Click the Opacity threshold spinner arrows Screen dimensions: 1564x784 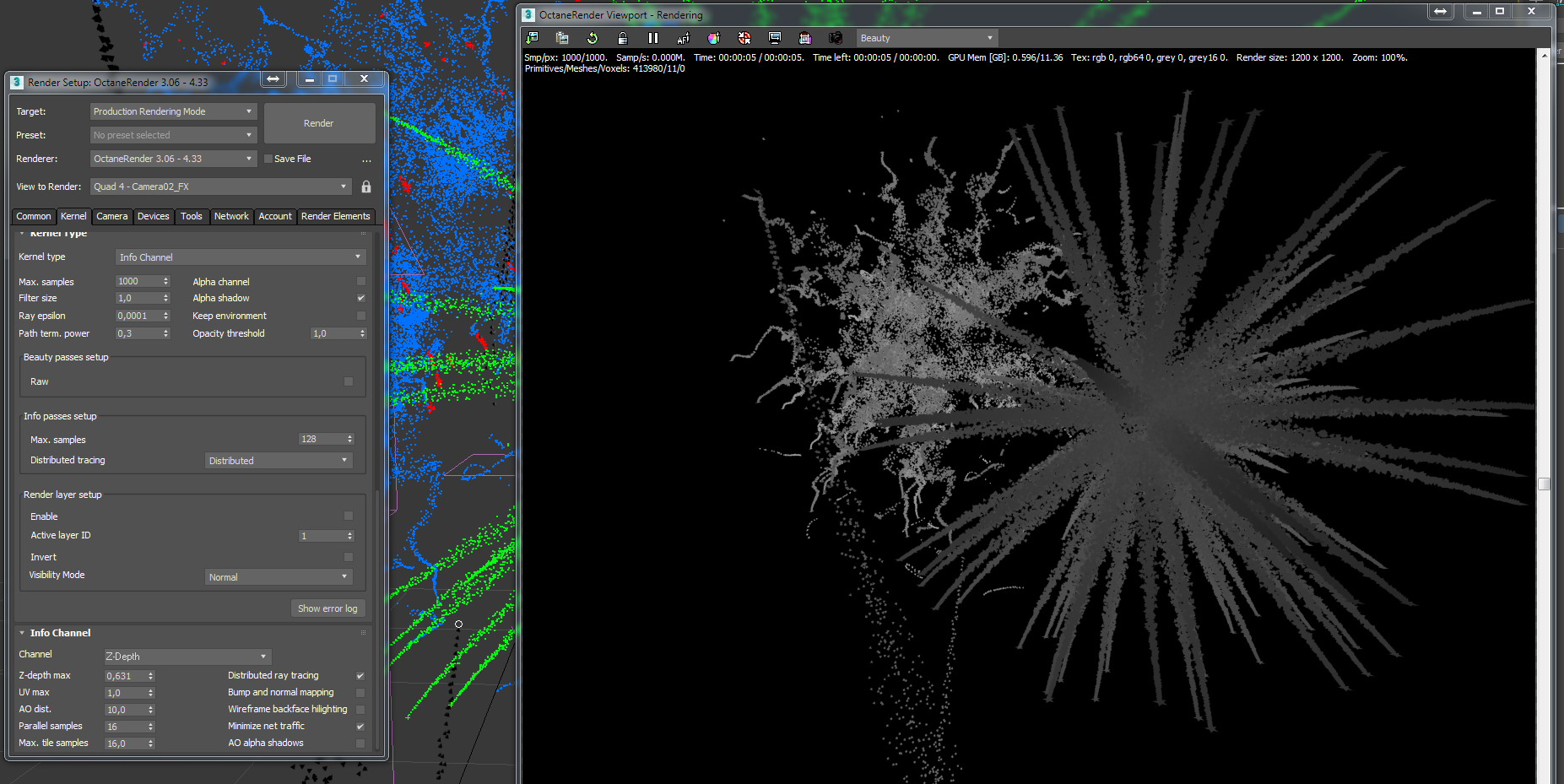pyautogui.click(x=363, y=333)
